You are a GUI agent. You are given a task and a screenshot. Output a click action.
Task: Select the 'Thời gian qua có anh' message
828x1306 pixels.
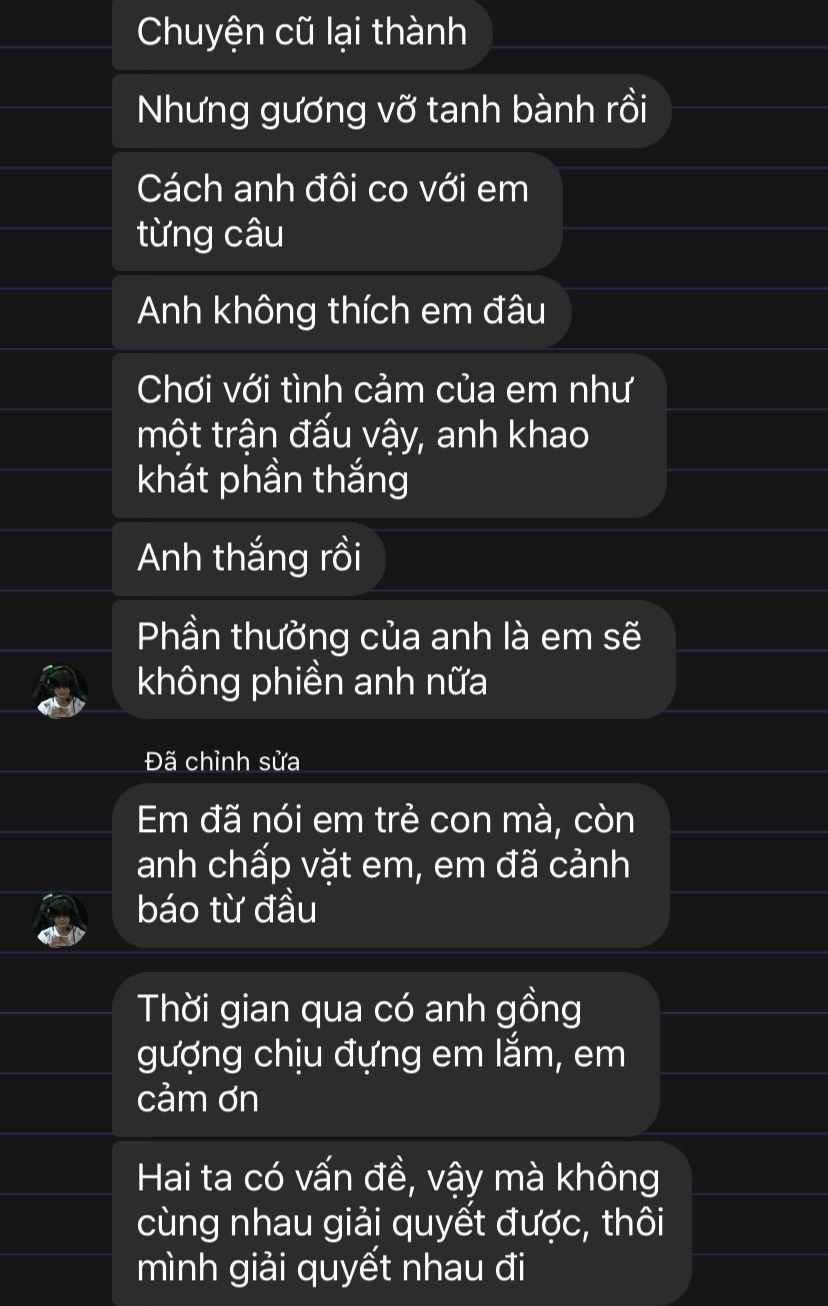click(x=386, y=1054)
